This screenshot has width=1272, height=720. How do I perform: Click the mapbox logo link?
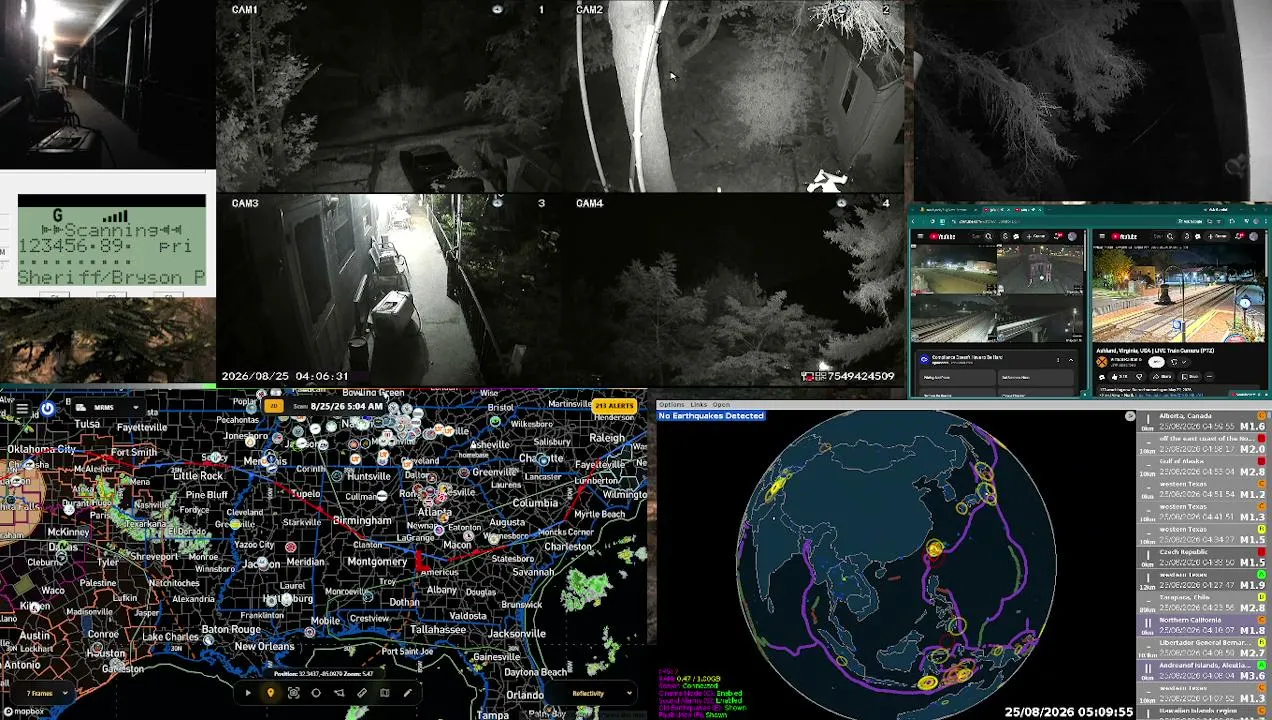point(22,712)
